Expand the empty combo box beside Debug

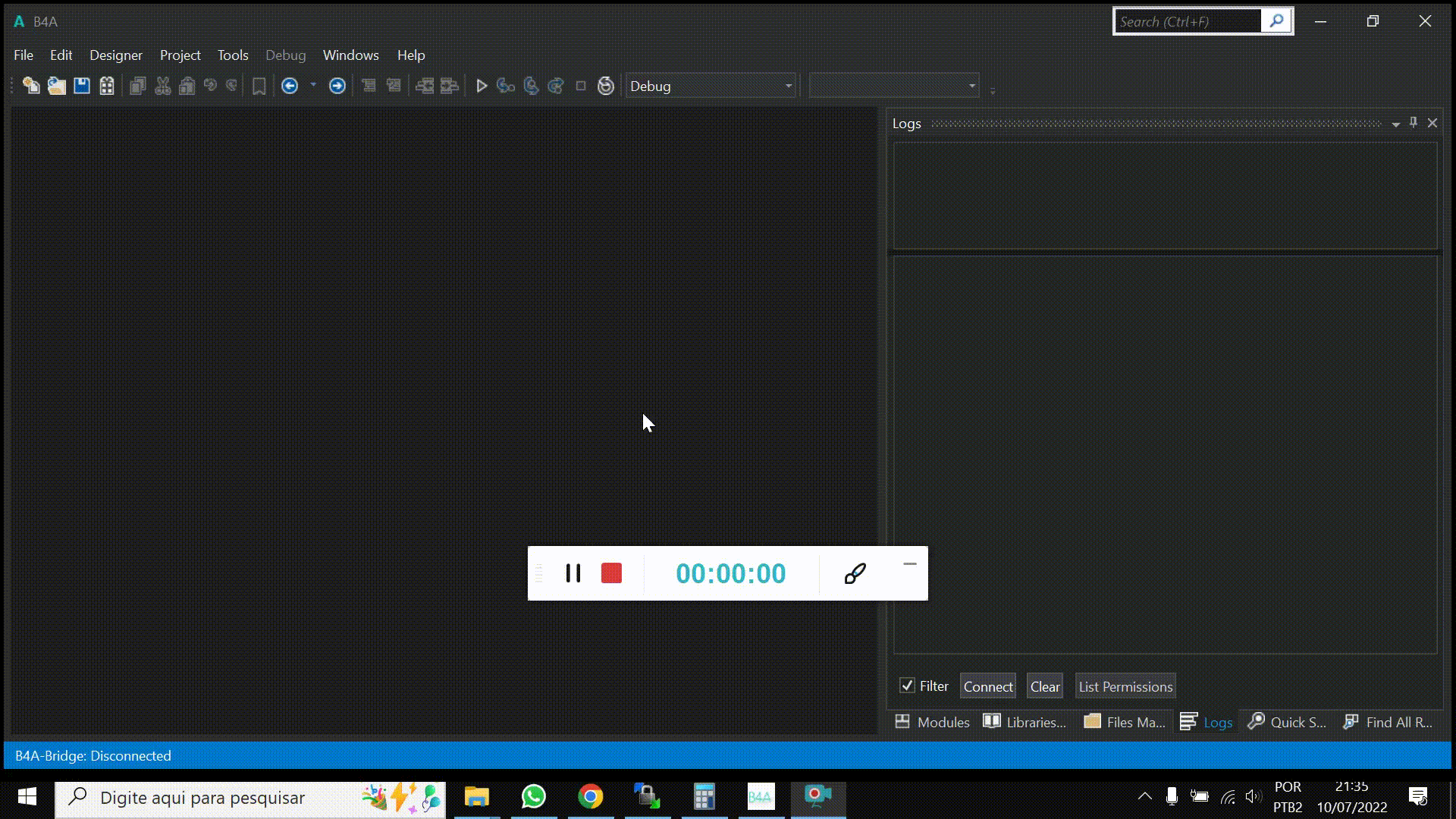[x=971, y=86]
